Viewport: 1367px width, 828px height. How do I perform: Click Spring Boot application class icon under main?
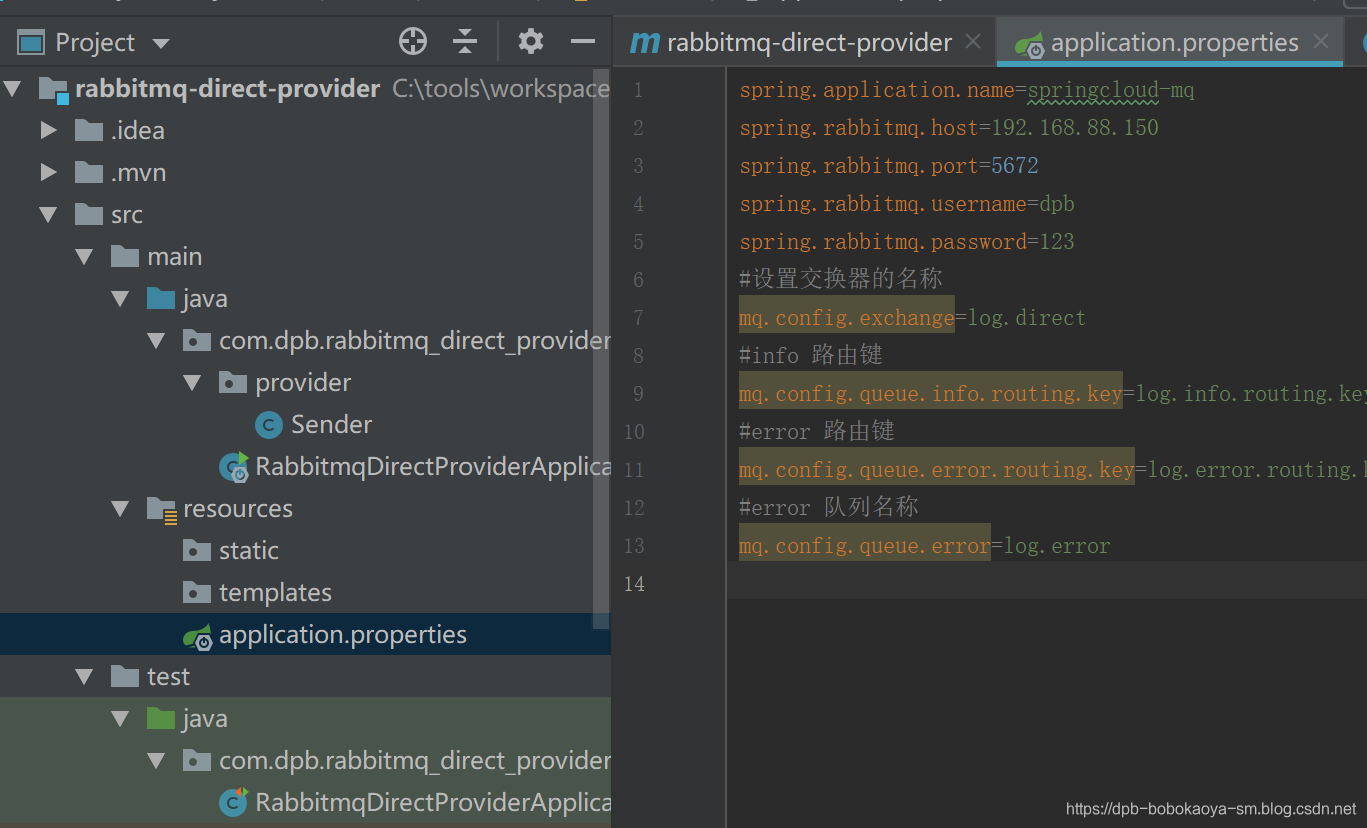(234, 466)
